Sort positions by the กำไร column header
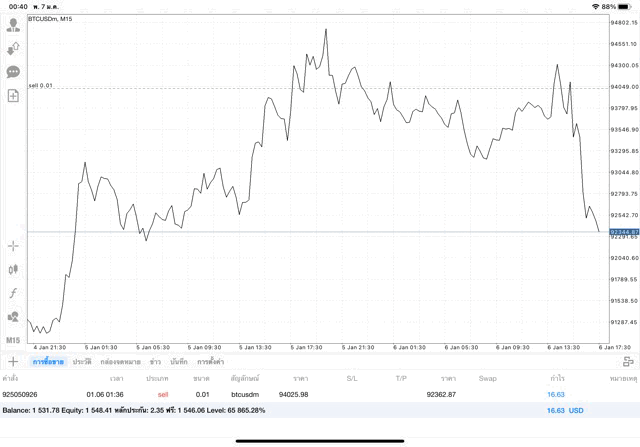Image resolution: width=640 pixels, height=447 pixels. pos(555,379)
